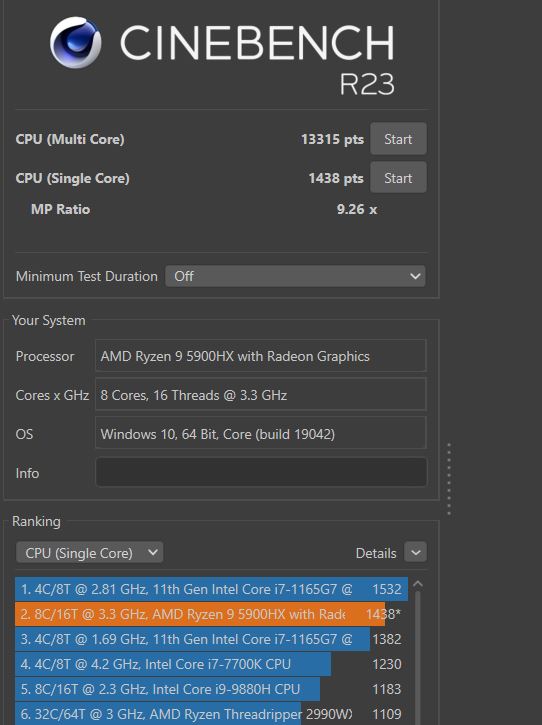Click the dotted panel splitter handle

[449, 479]
